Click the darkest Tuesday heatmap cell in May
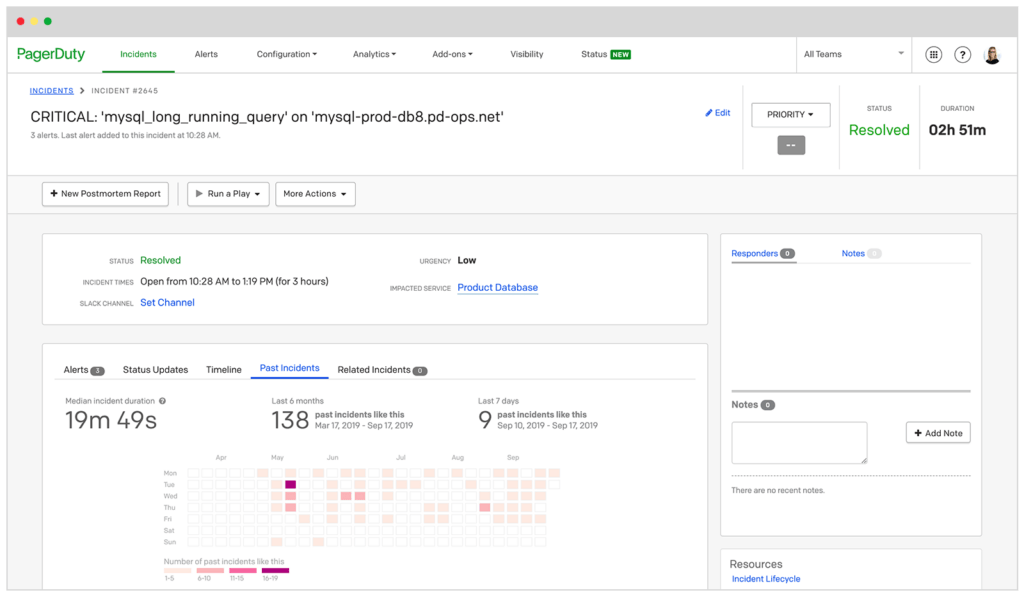The height and width of the screenshot is (604, 1024). coord(291,485)
